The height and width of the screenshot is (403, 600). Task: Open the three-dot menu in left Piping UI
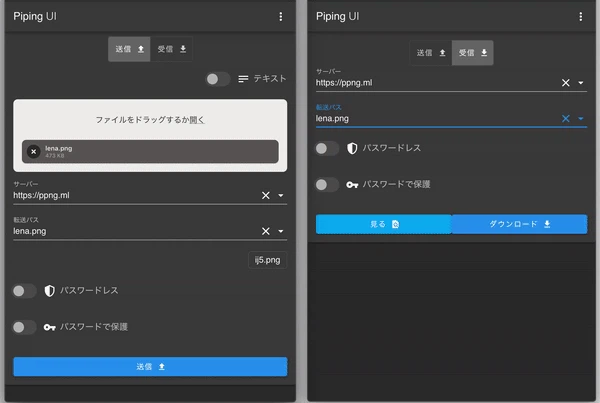pos(281,16)
